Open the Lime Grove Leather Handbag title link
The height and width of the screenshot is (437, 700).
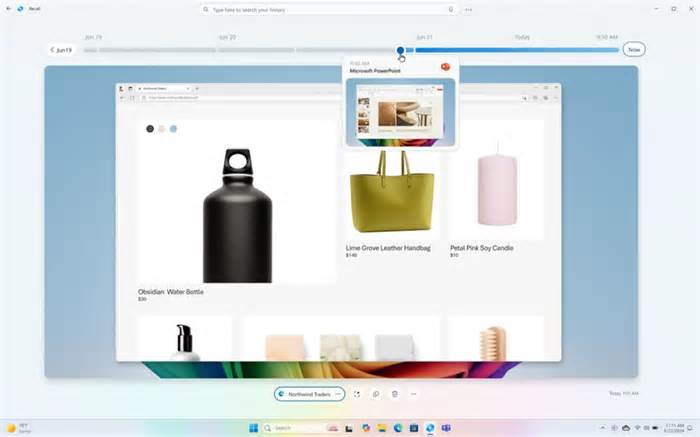click(x=388, y=248)
